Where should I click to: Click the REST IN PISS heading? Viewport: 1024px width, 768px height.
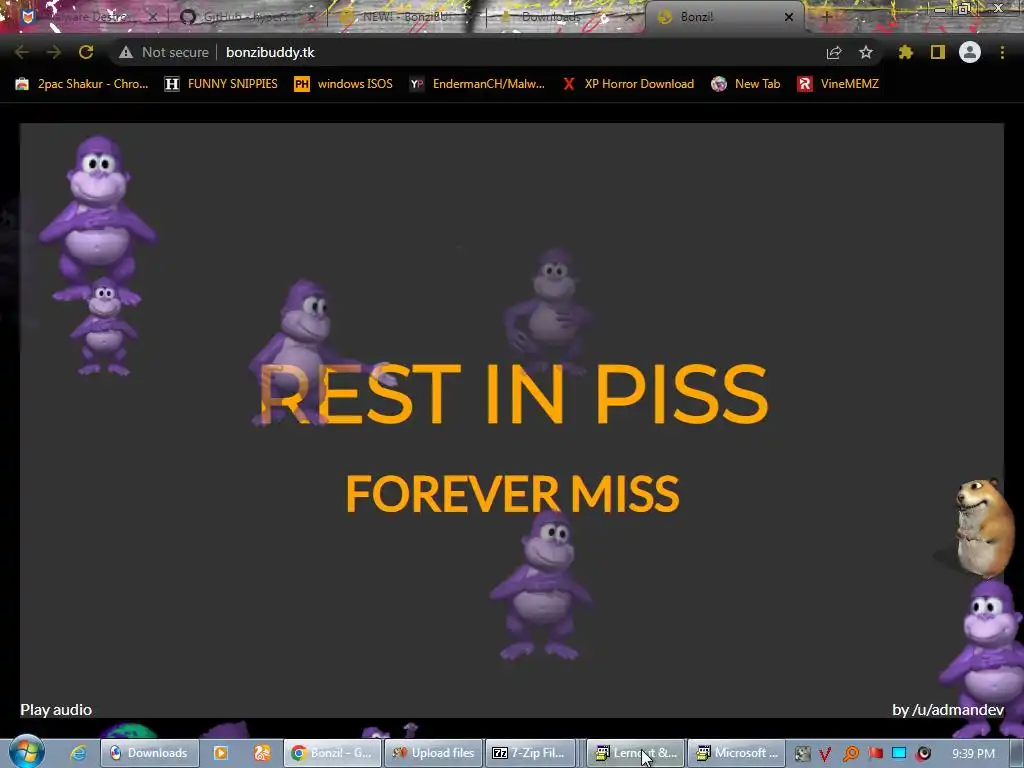pyautogui.click(x=513, y=394)
